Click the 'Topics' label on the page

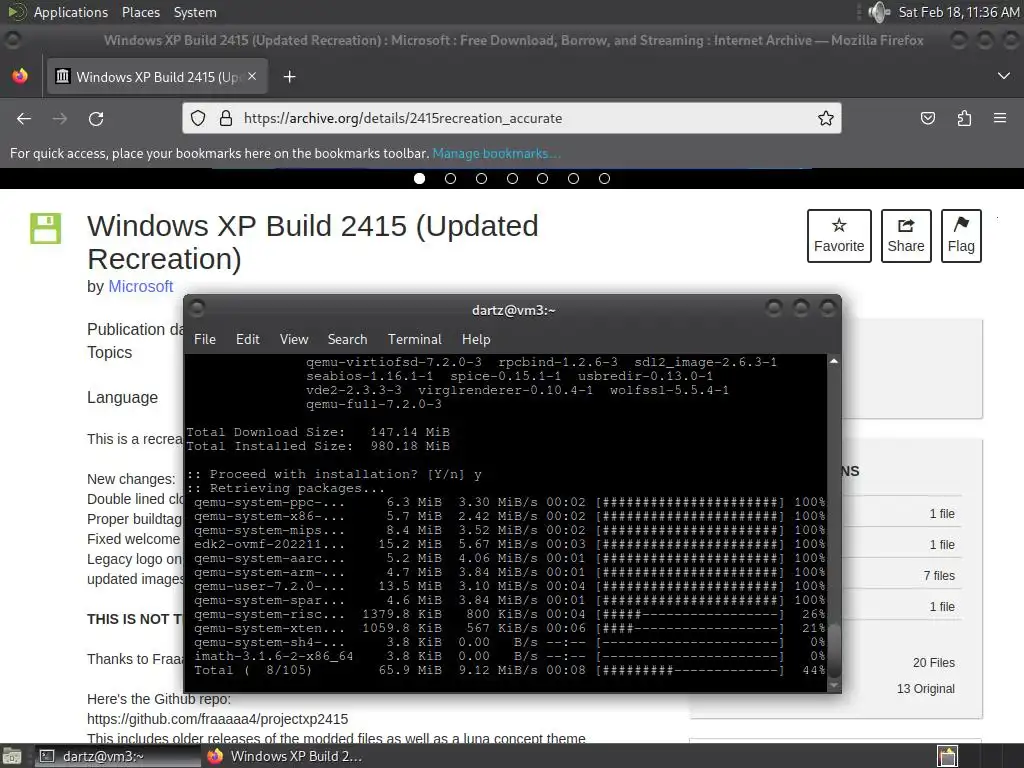click(x=109, y=353)
